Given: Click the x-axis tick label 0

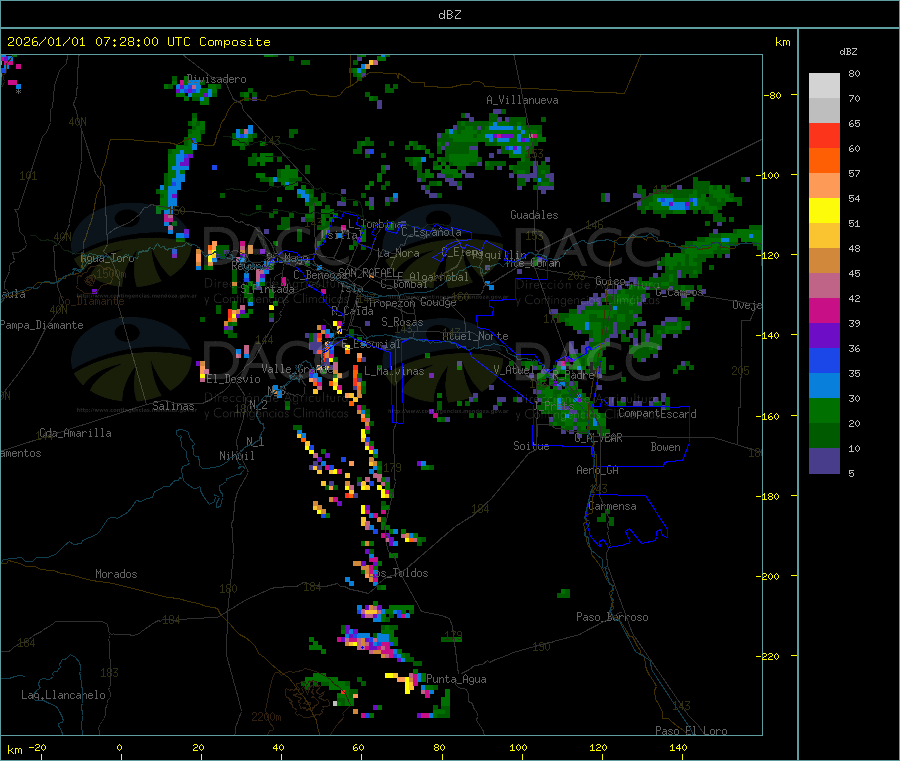Looking at the screenshot, I should (x=119, y=748).
